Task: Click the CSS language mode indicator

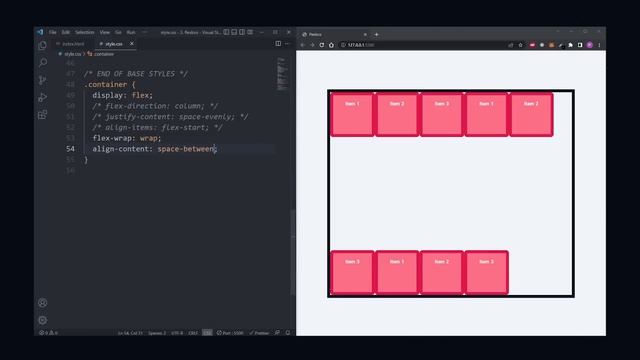Action: pos(207,333)
